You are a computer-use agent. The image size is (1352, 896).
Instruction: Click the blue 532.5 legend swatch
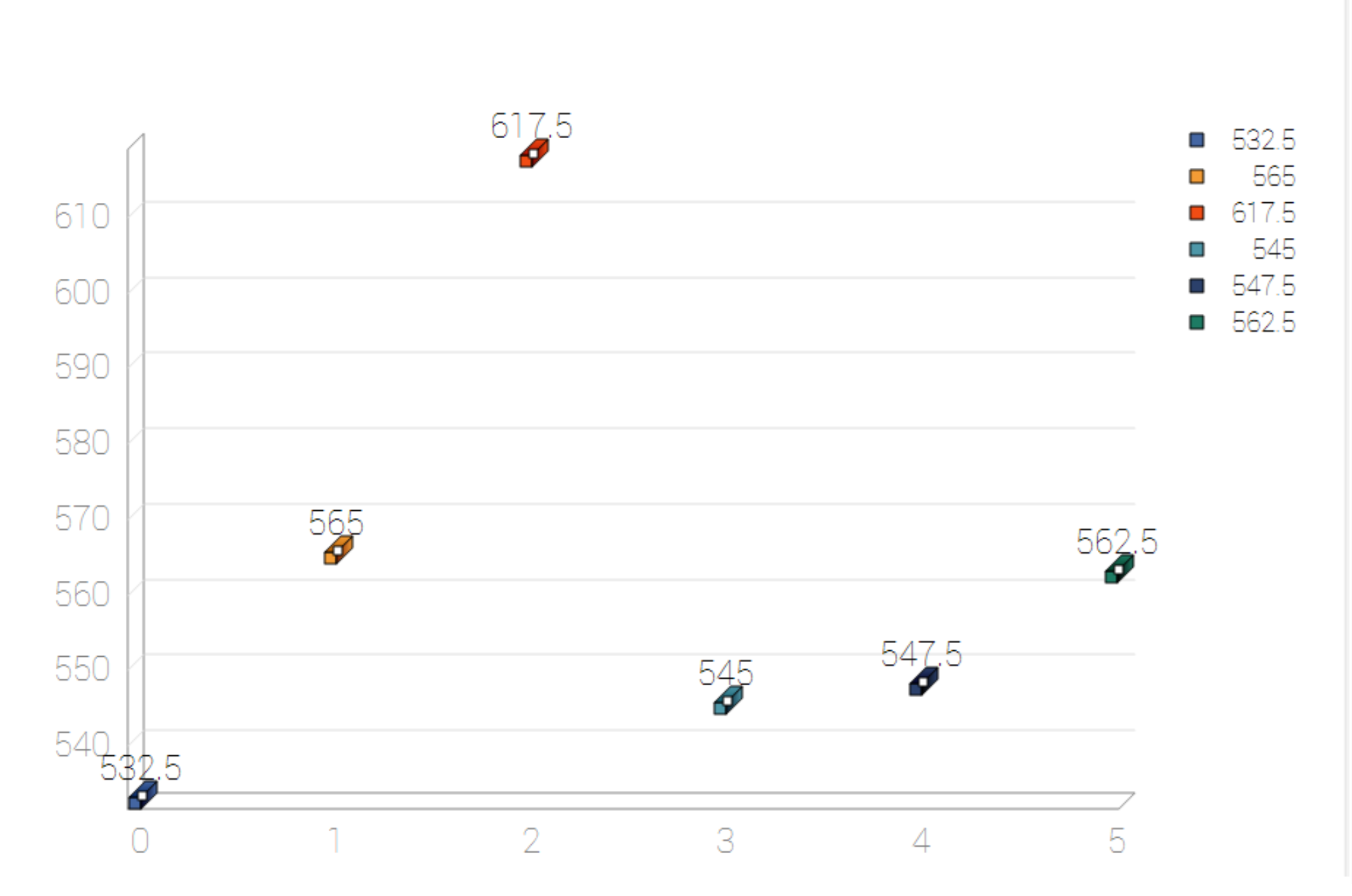(1196, 140)
